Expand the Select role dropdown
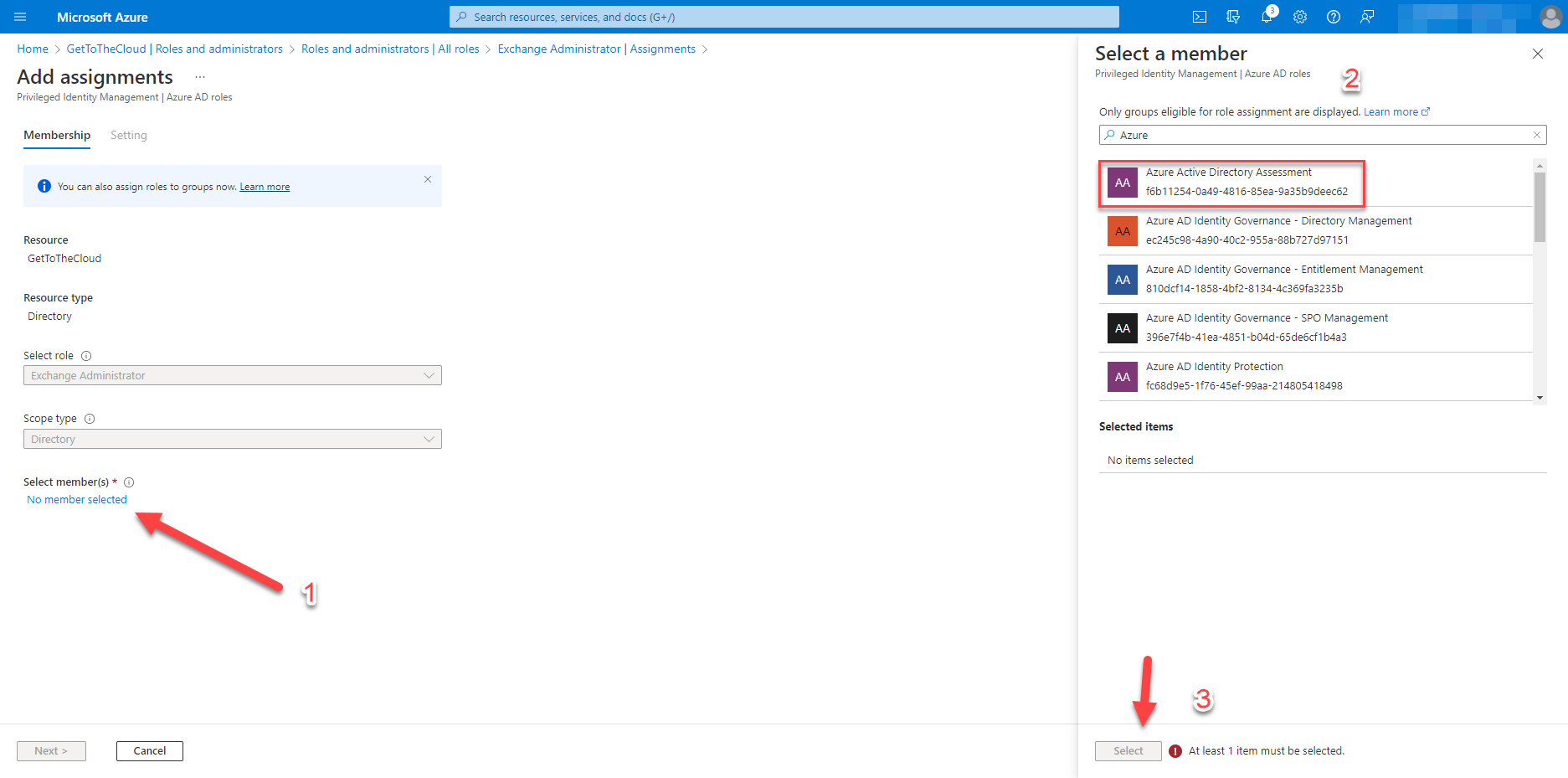This screenshot has height=778, width=1568. [233, 375]
